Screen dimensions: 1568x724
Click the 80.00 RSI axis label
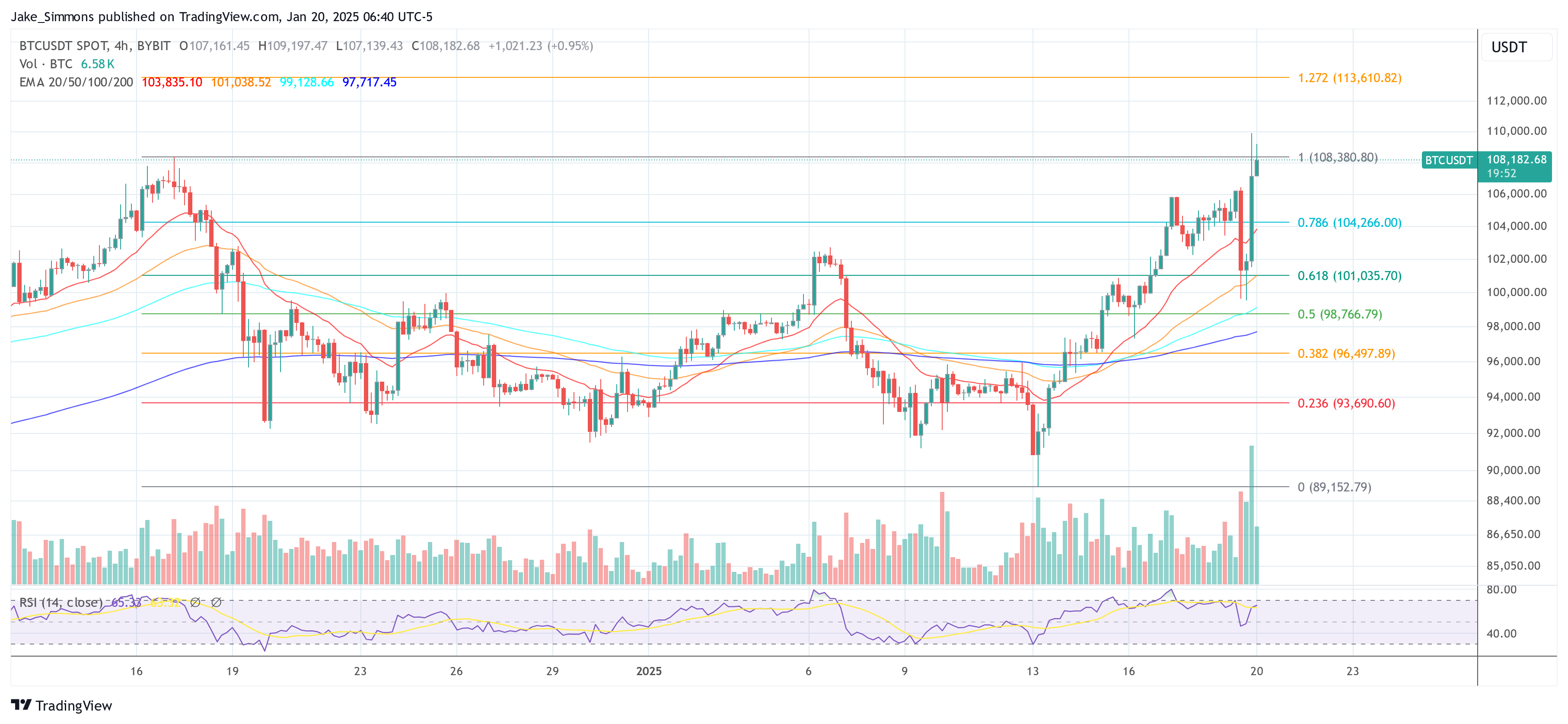[1501, 590]
